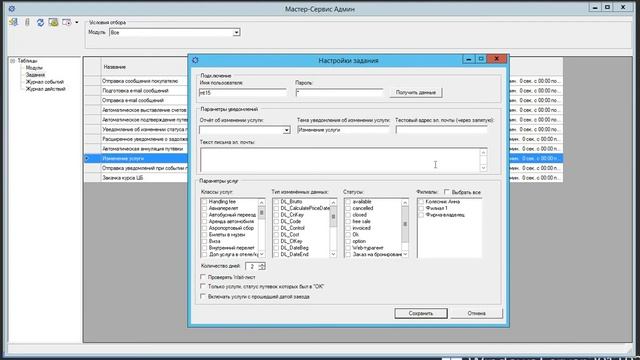
Task: Click the Получить данные button
Action: (x=416, y=93)
